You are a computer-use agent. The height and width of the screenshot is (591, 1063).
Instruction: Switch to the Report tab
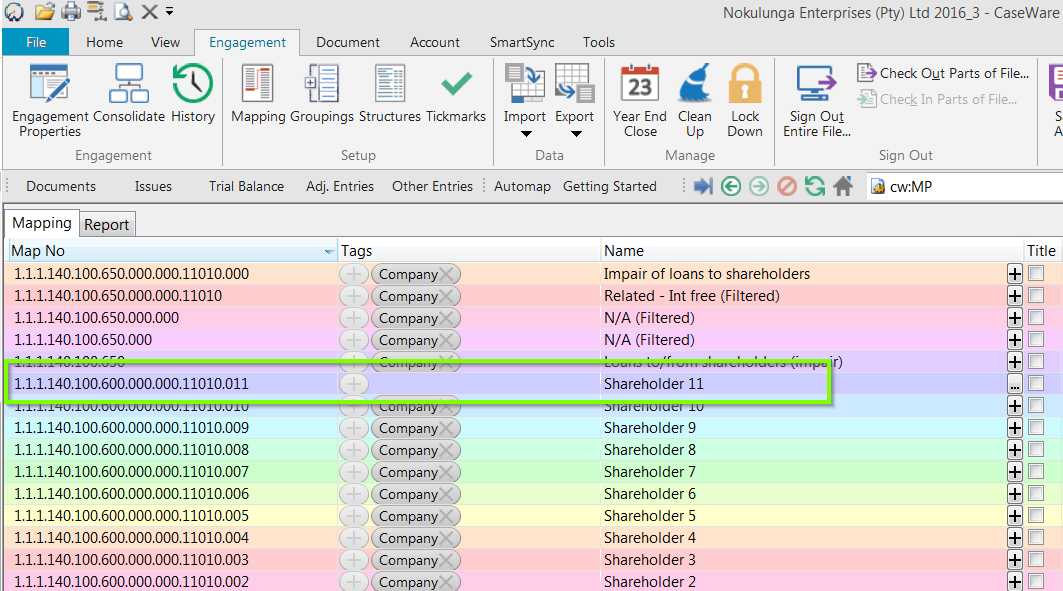click(x=107, y=225)
